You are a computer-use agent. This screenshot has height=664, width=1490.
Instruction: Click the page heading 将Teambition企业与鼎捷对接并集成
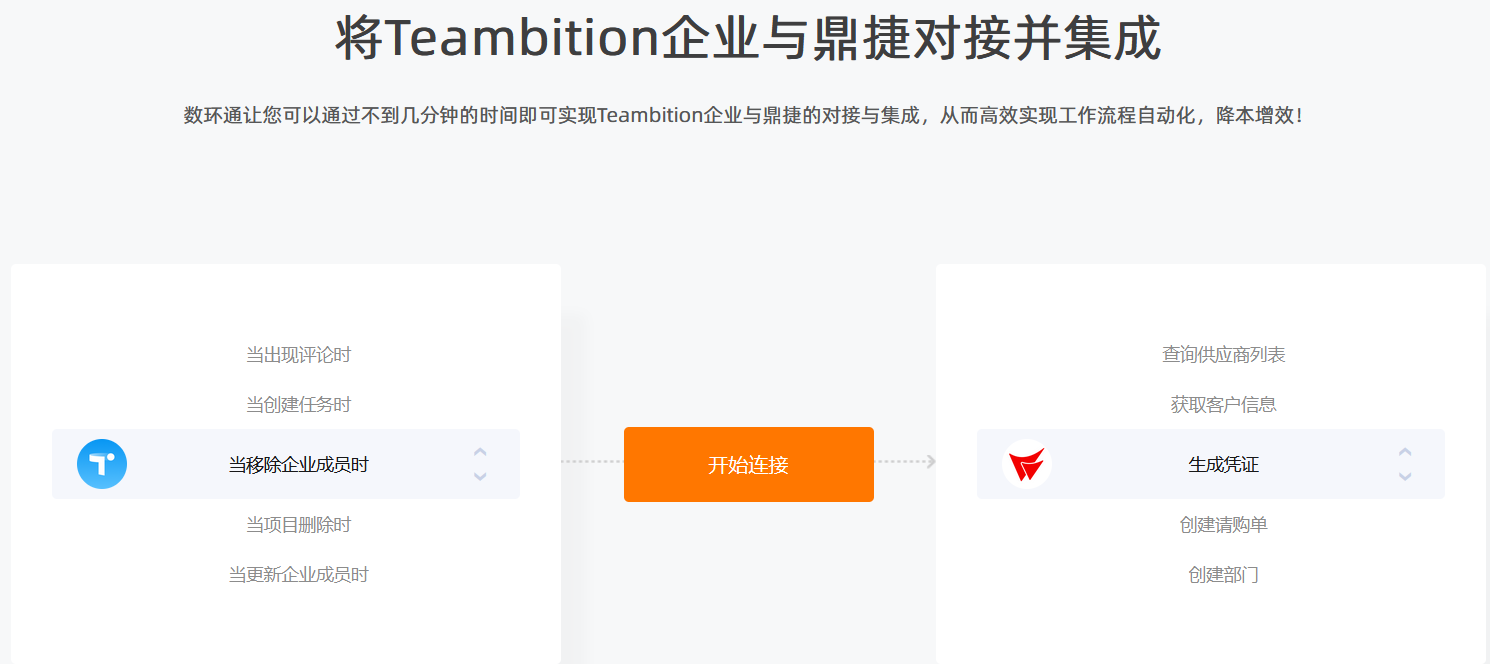pos(748,38)
